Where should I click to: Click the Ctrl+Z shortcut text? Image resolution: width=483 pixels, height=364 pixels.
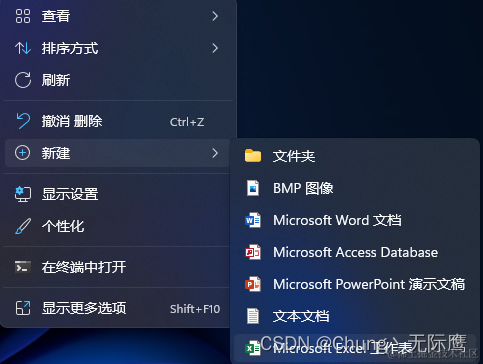point(187,122)
